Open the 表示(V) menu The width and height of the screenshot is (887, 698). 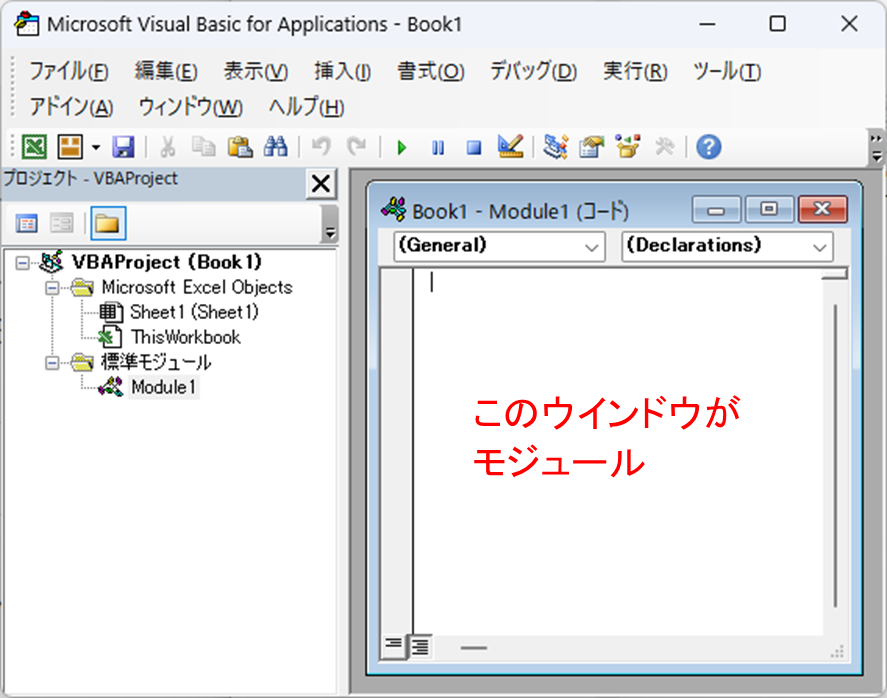pos(256,71)
